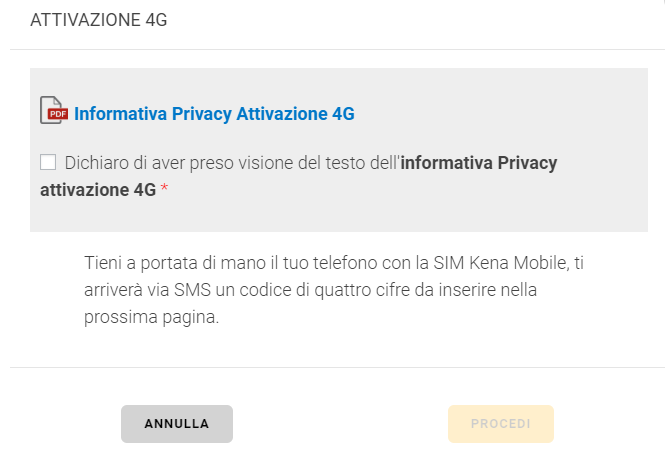
Task: Click the 'prossima pagina.' text line
Action: coord(150,318)
